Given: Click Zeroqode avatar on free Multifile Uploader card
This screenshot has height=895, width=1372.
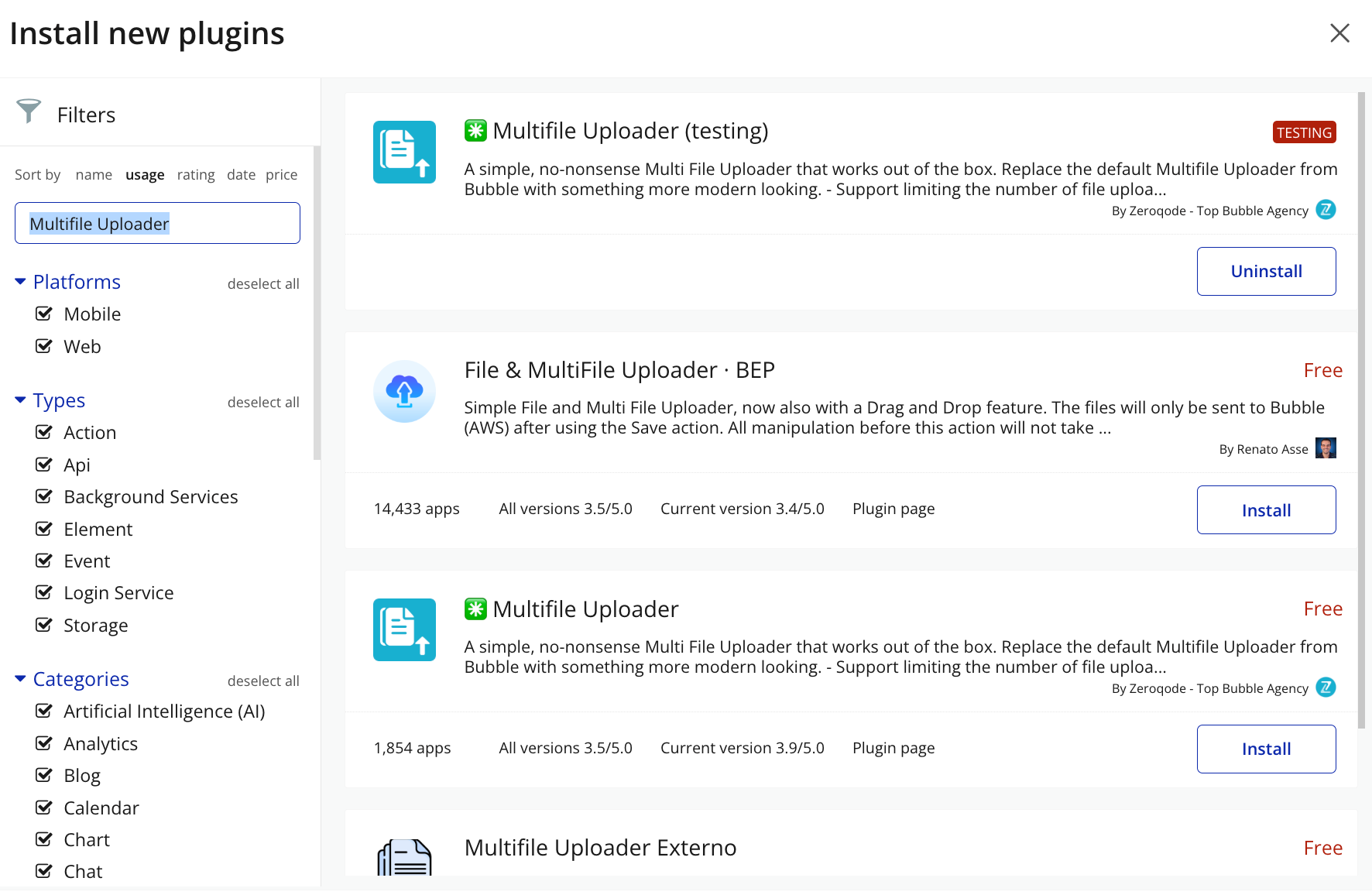Looking at the screenshot, I should pos(1326,688).
